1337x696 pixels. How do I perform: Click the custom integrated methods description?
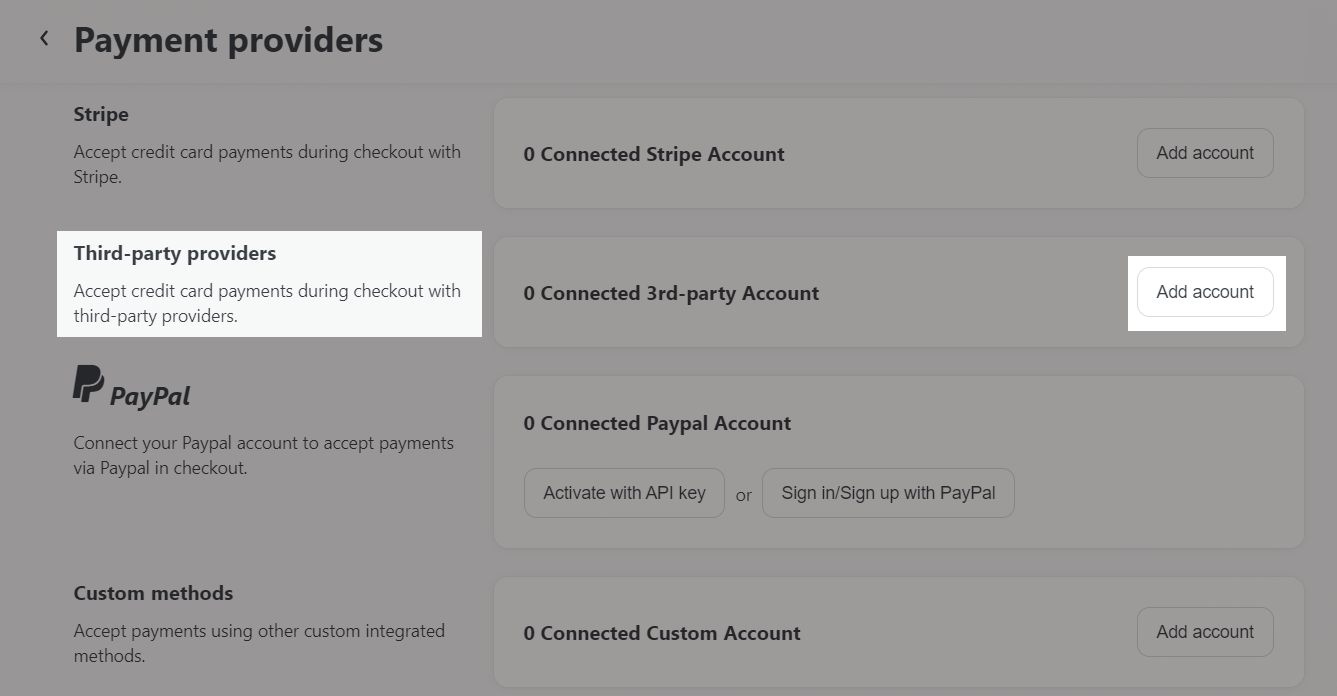pyautogui.click(x=259, y=643)
